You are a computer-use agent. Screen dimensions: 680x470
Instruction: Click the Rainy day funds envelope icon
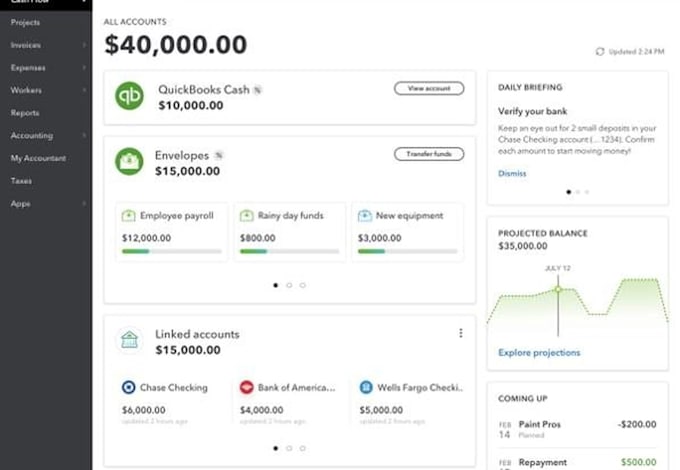pos(246,215)
